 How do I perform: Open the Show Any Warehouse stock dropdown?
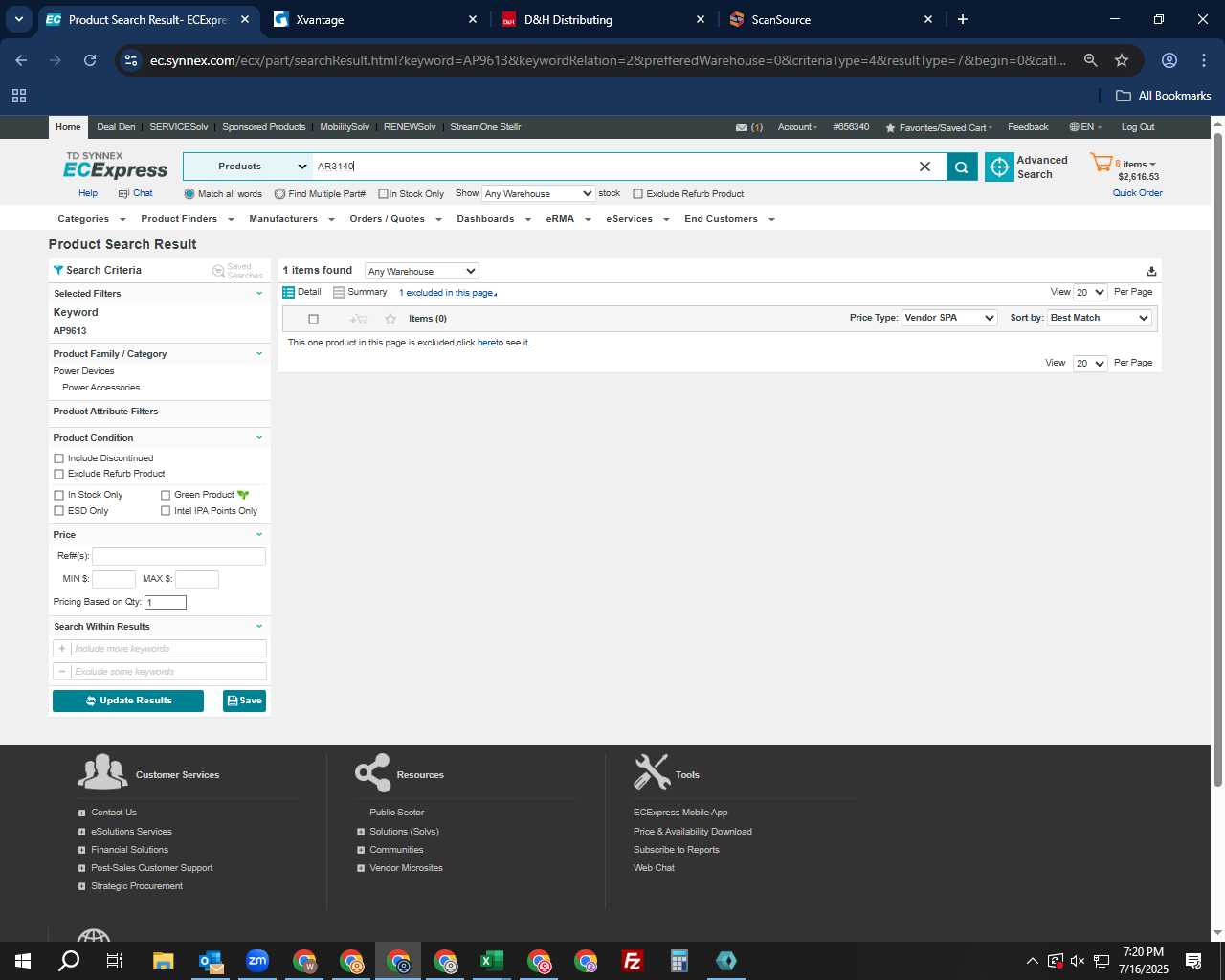coord(538,193)
